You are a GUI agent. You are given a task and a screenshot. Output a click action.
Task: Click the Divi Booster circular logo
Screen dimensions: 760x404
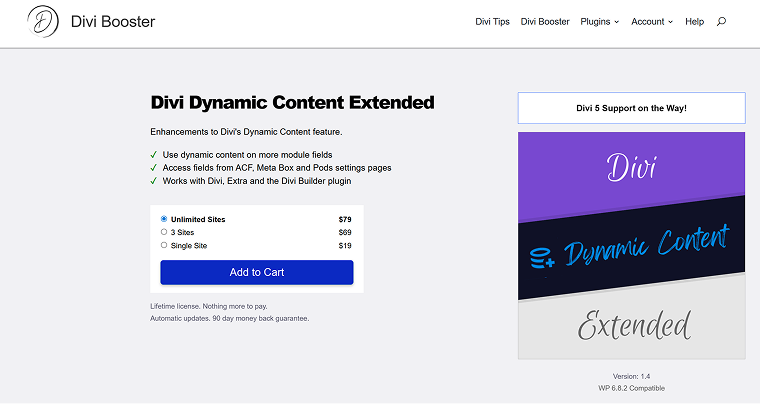(x=43, y=21)
